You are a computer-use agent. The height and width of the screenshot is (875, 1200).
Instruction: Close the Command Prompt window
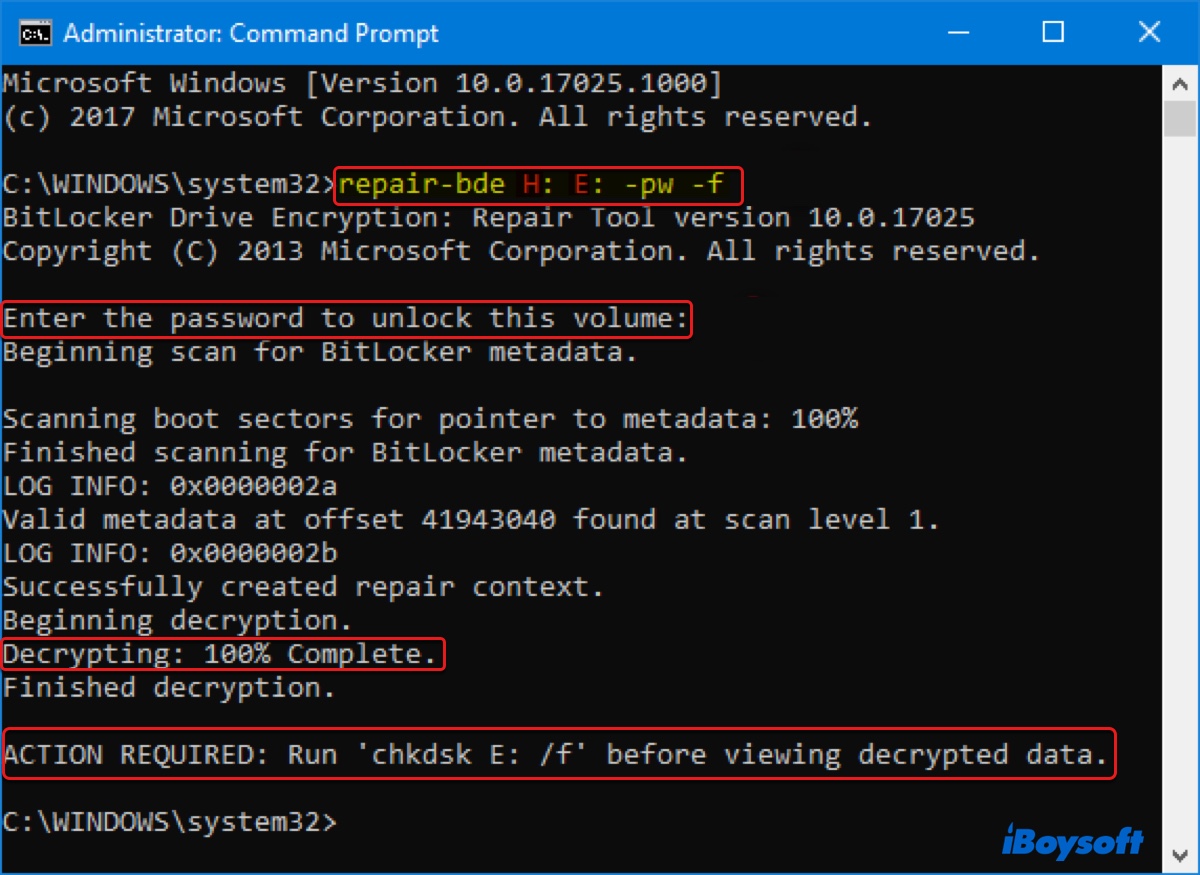click(1148, 33)
